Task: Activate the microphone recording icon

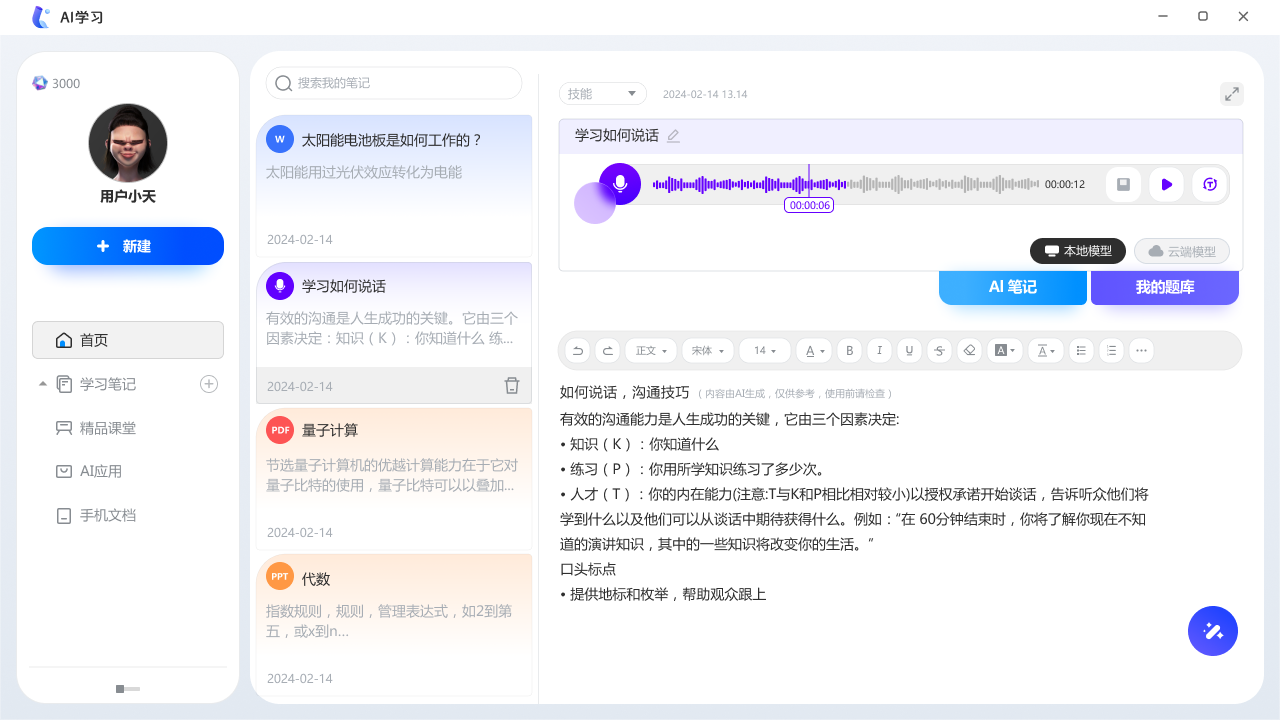Action: pyautogui.click(x=618, y=184)
